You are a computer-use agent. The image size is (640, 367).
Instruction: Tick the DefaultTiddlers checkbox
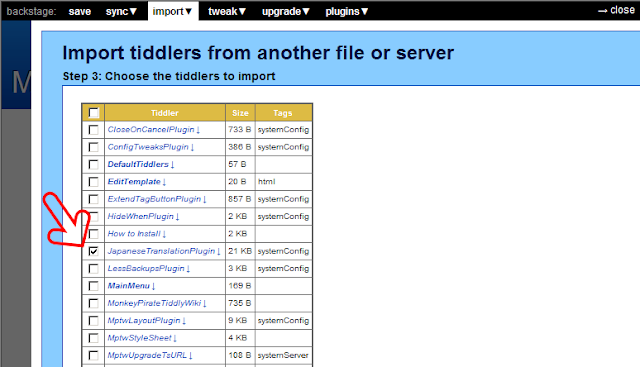point(93,165)
